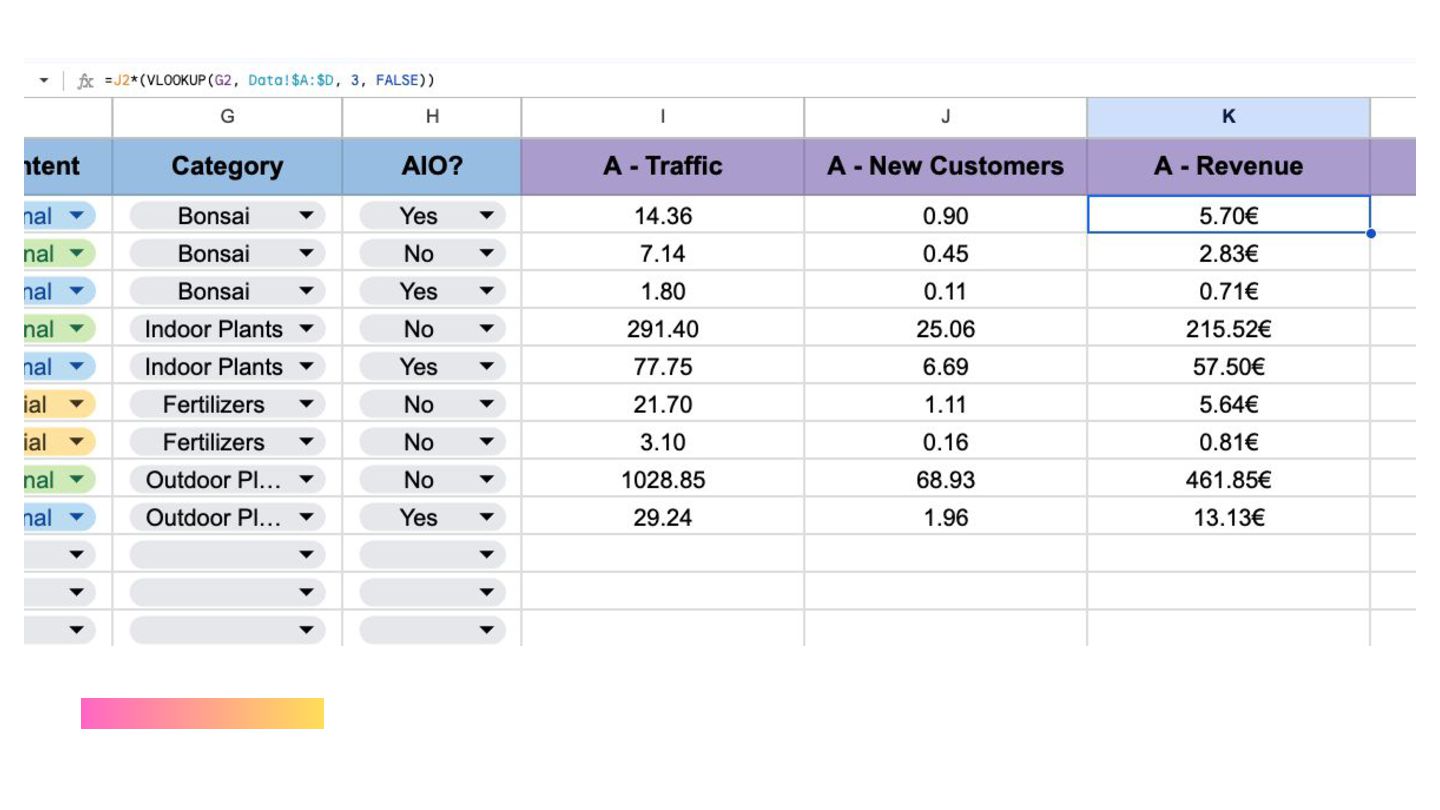Open Bonsai dropdown in the 14.36 traffic row
Image resolution: width=1440 pixels, height=810 pixels.
306,216
